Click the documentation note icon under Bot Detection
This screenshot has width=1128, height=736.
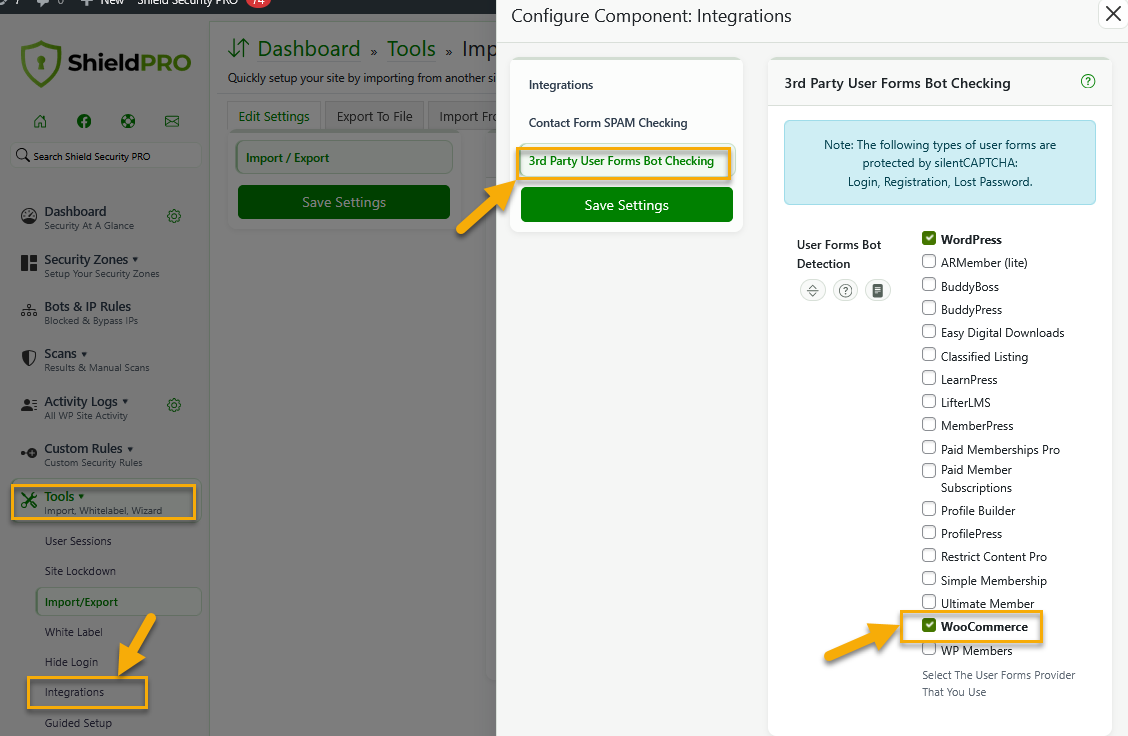point(877,291)
